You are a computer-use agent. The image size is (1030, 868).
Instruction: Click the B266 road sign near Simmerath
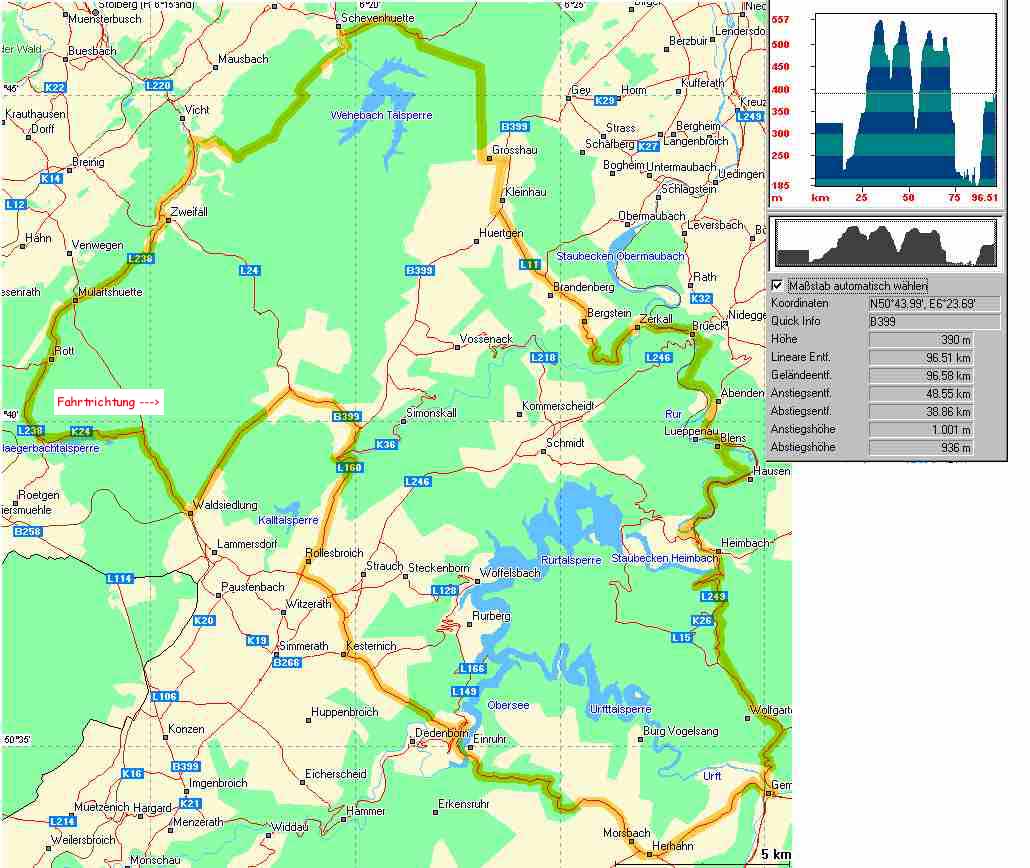point(286,662)
